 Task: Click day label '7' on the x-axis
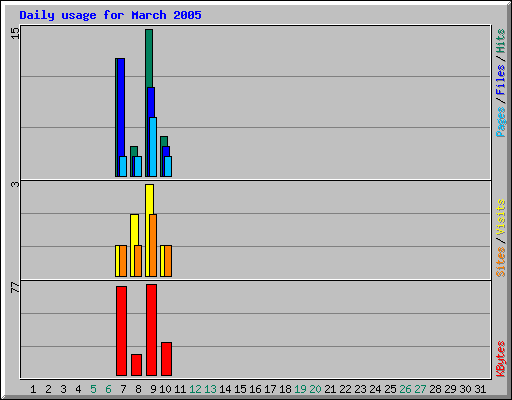pos(123,389)
